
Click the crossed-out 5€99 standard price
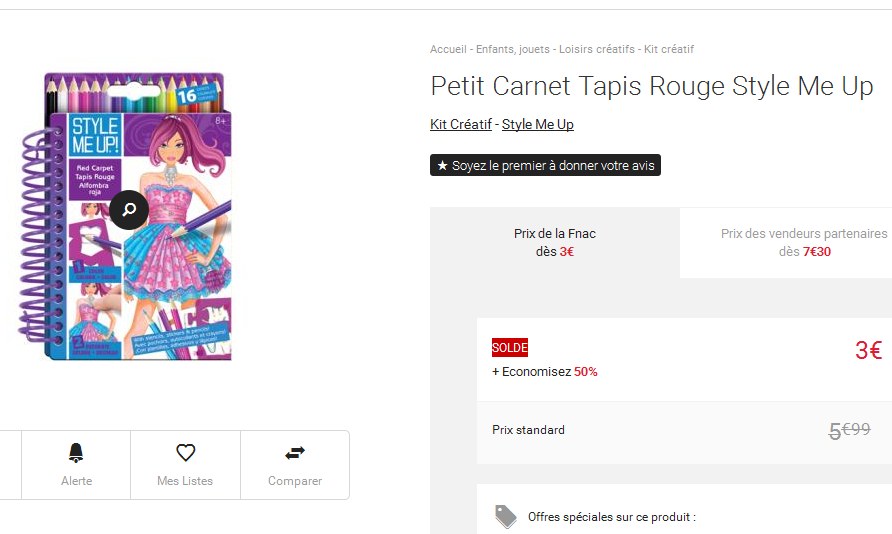click(849, 430)
